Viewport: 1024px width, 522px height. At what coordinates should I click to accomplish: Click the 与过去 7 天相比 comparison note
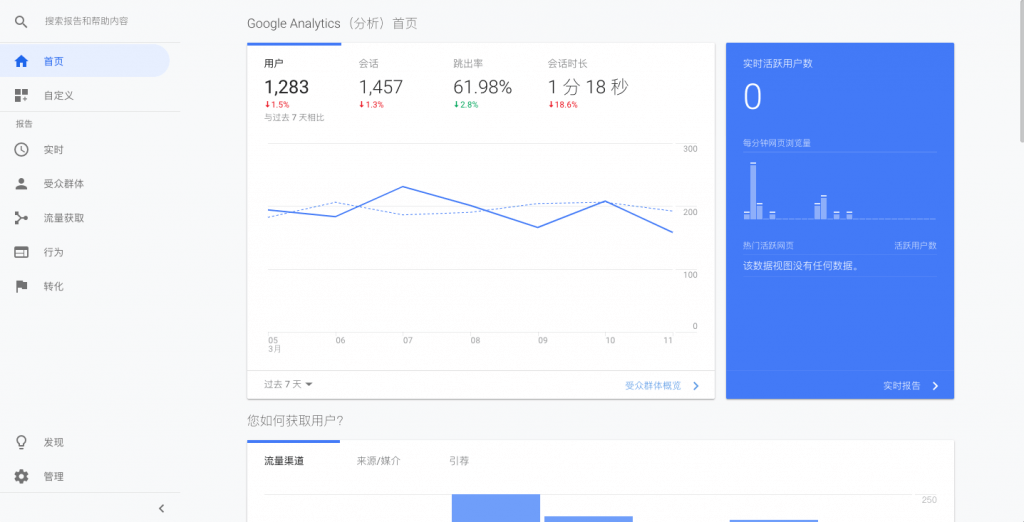click(294, 118)
